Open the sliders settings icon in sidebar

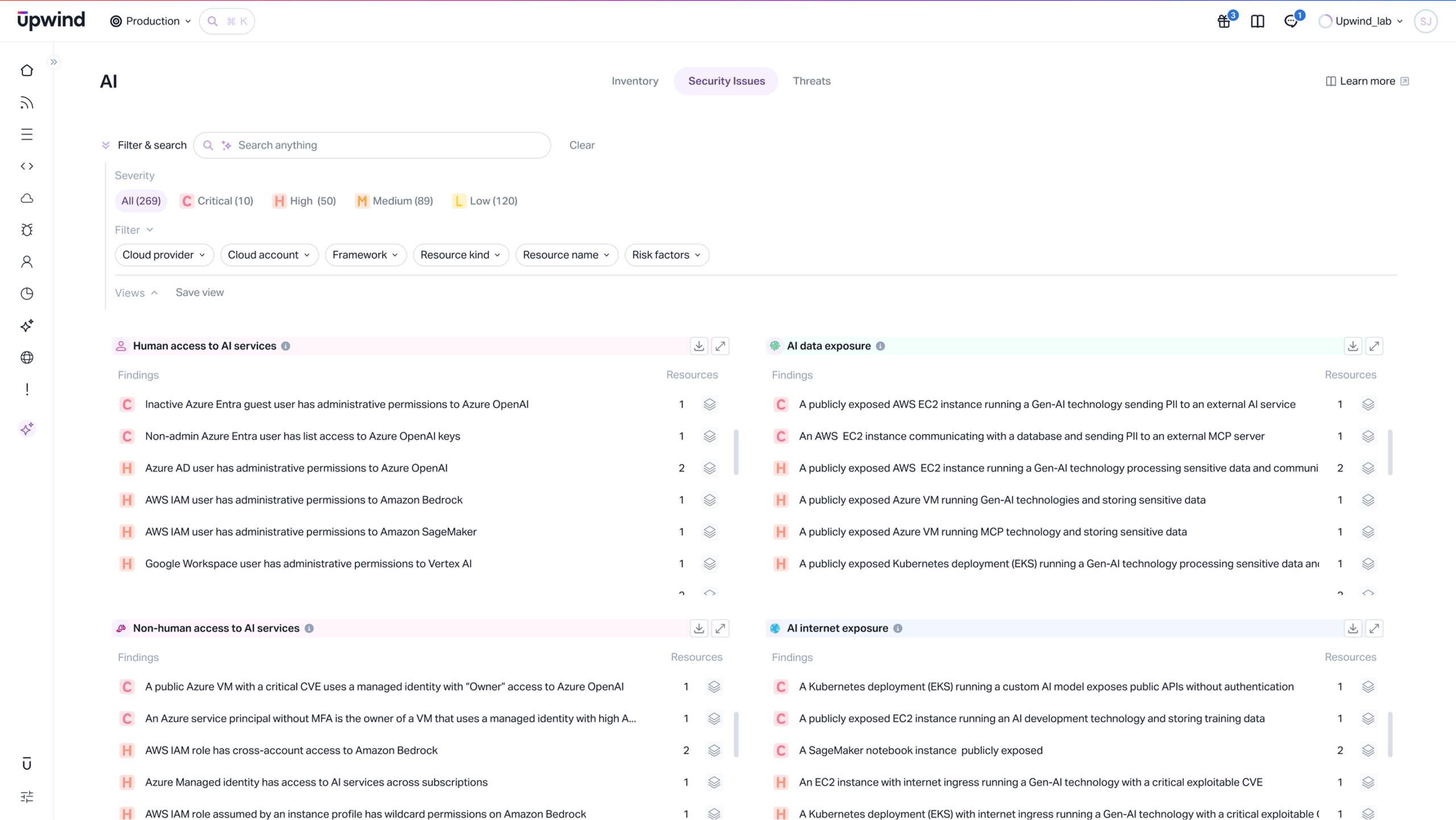[x=27, y=796]
